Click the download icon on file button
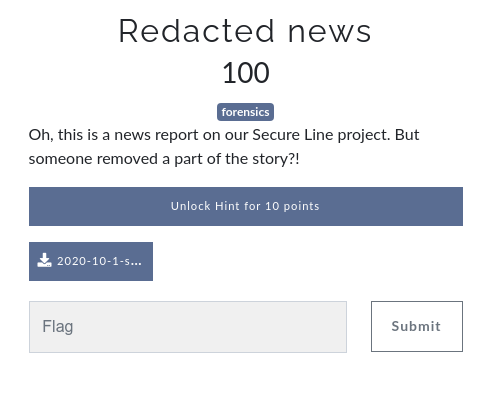The height and width of the screenshot is (396, 491). click(x=44, y=260)
